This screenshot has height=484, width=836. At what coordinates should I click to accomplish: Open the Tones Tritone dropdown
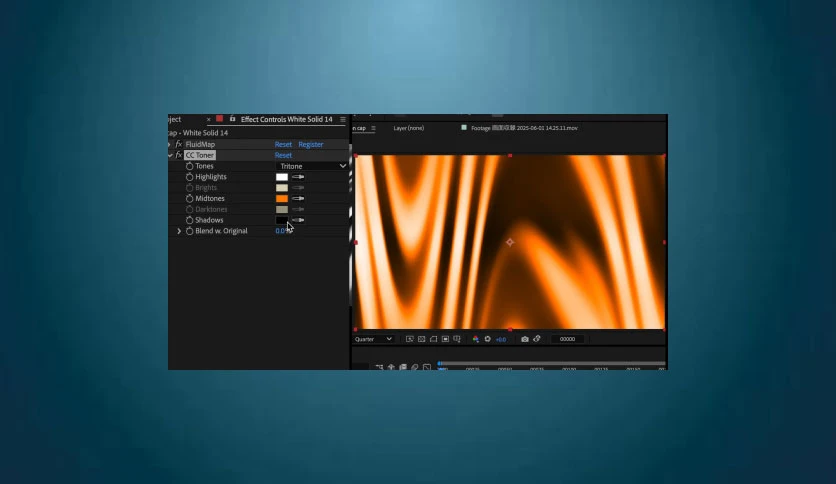(312, 166)
